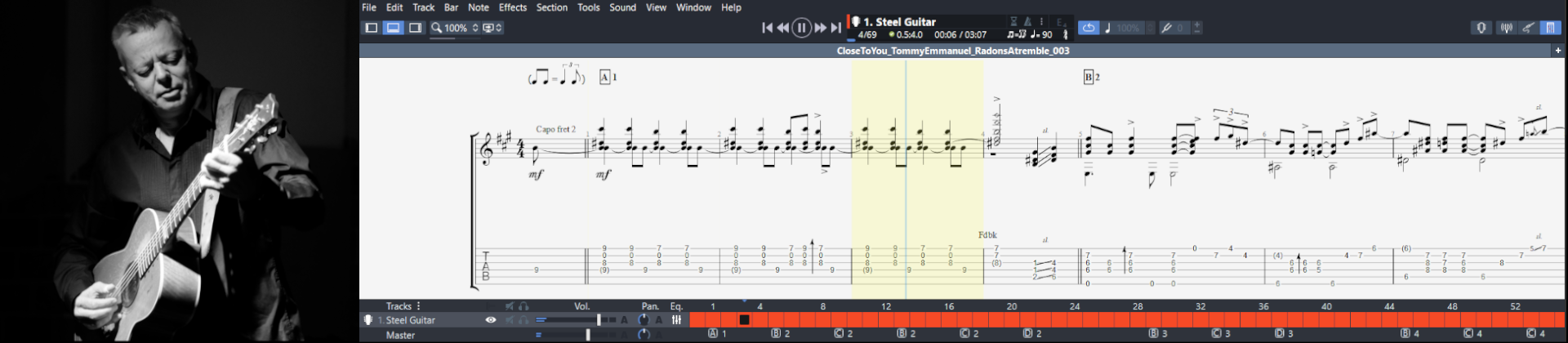Fast forward to next bar
Image resolution: width=1568 pixels, height=343 pixels.
(x=820, y=28)
